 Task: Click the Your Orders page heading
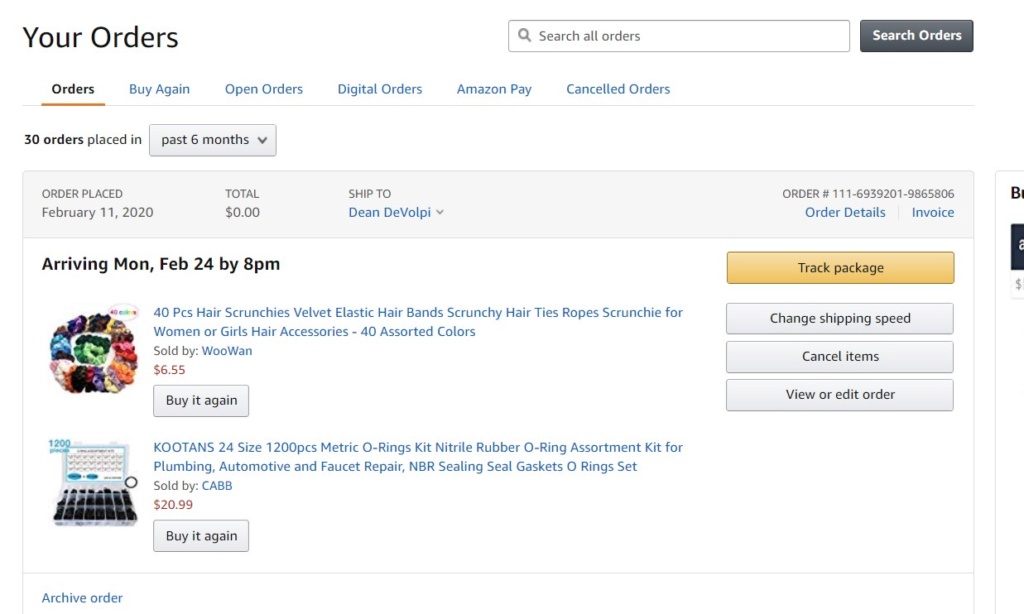(101, 37)
